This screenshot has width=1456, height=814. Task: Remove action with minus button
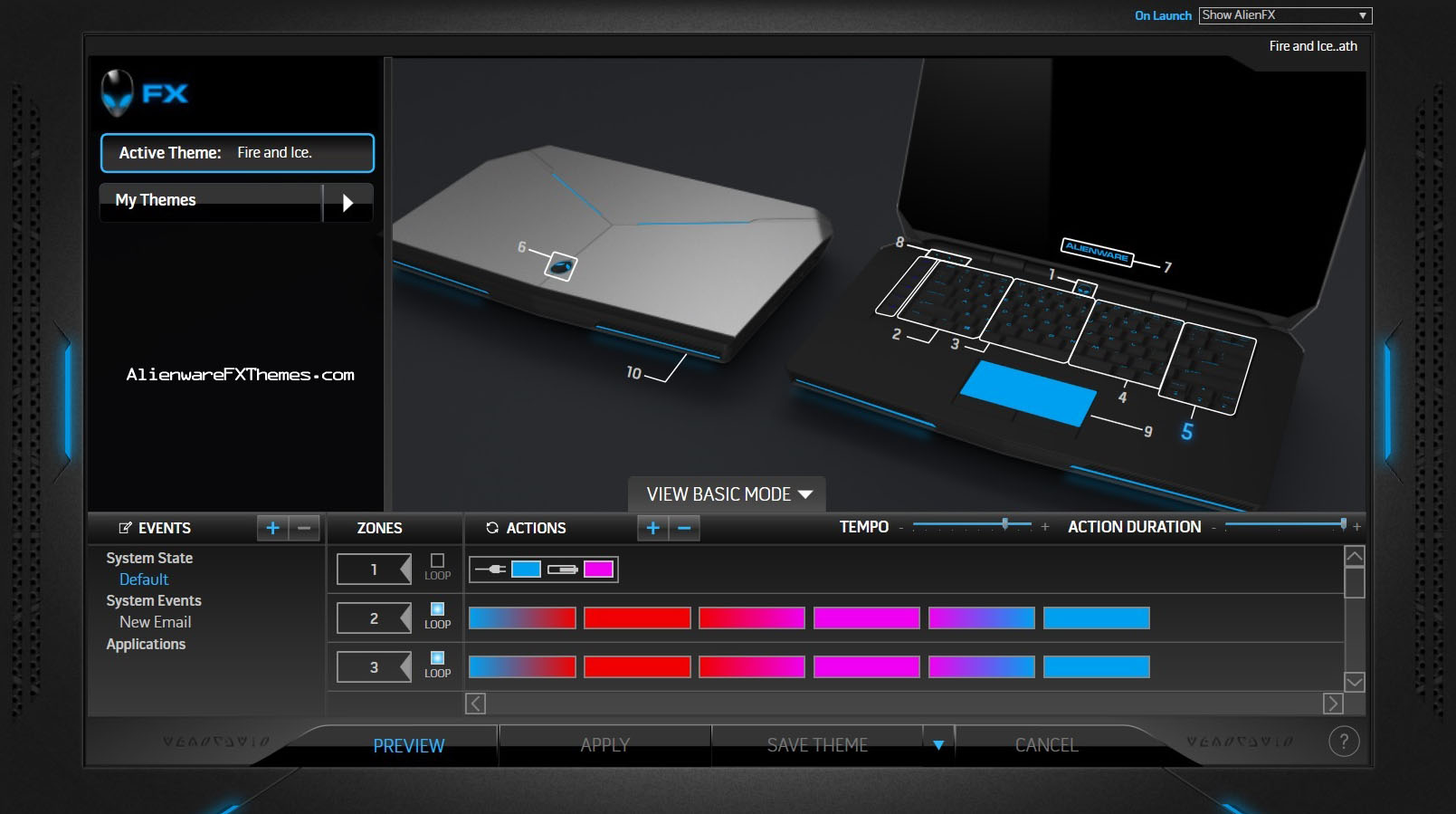click(685, 528)
